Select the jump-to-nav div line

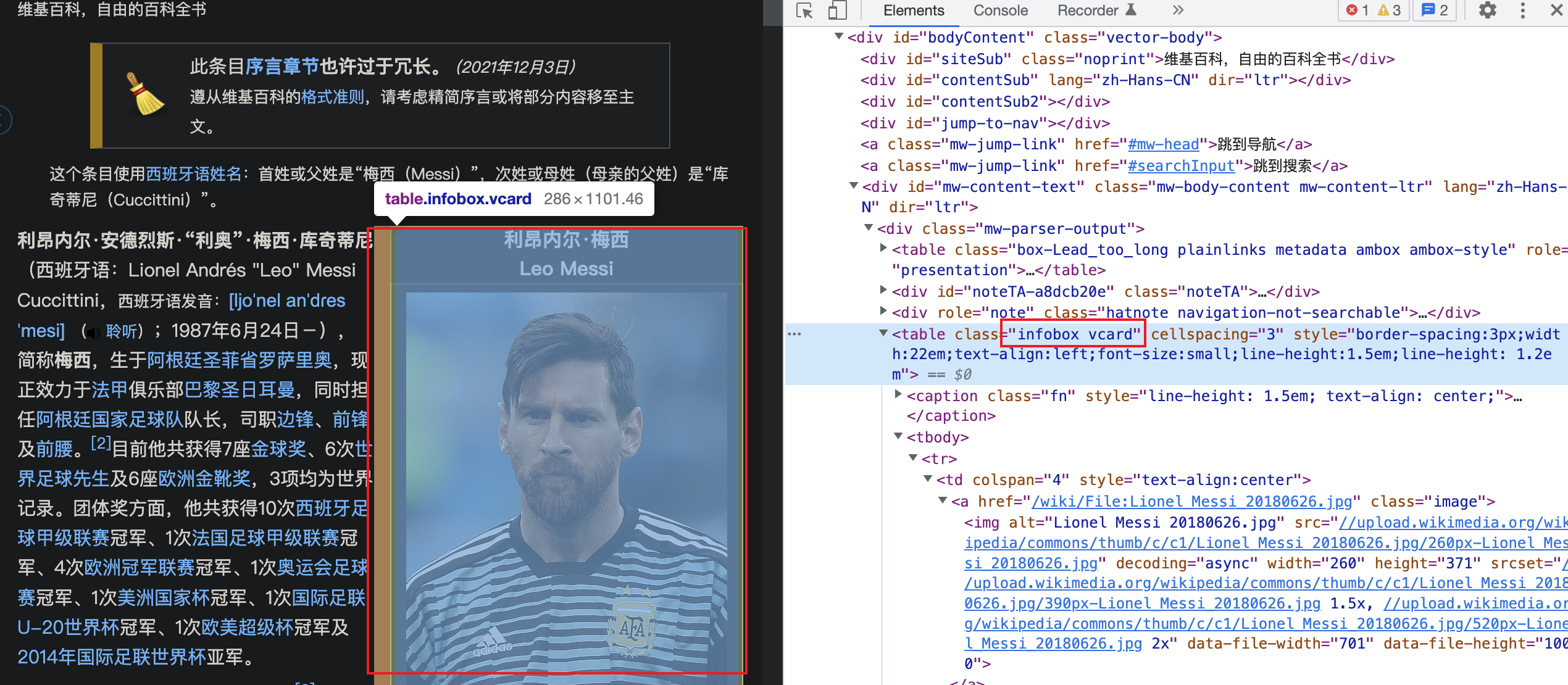point(985,123)
